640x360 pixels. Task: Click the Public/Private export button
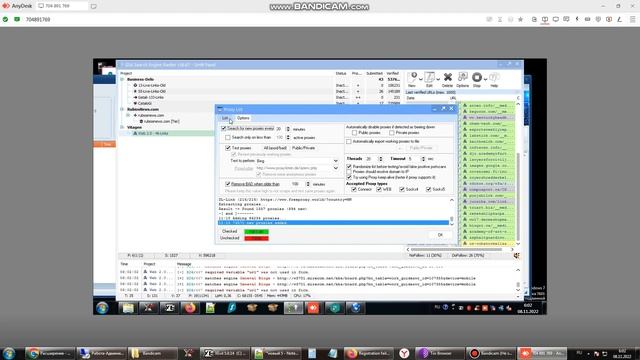pos(421,148)
